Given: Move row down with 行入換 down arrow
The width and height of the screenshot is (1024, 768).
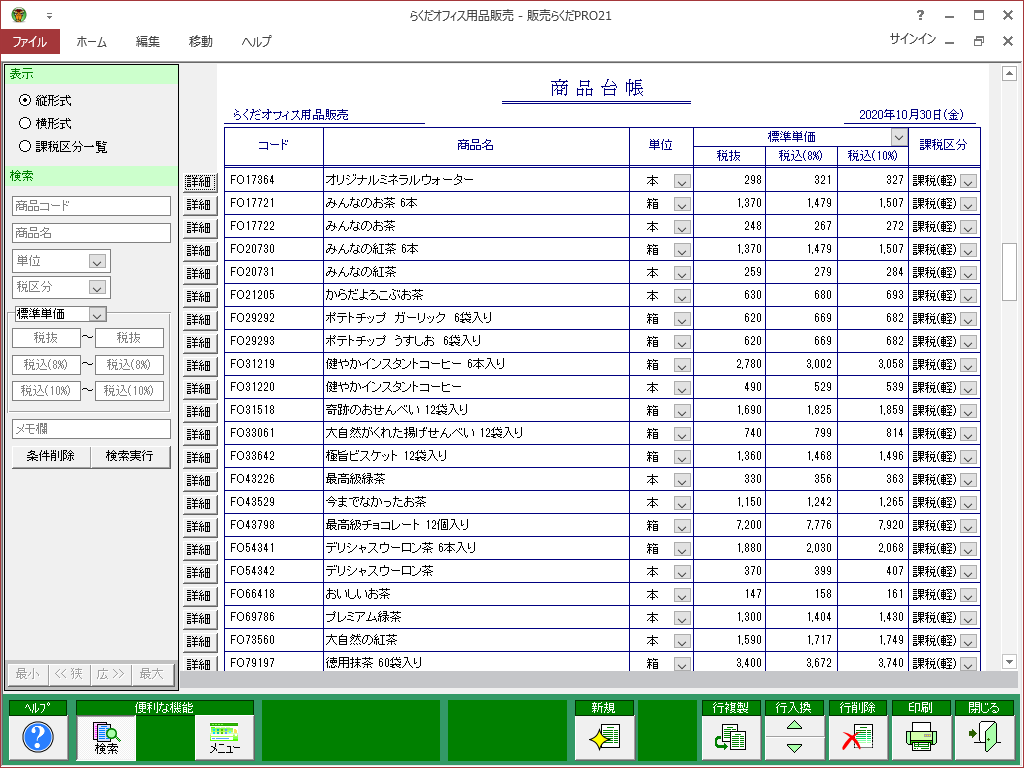Looking at the screenshot, I should click(x=794, y=748).
